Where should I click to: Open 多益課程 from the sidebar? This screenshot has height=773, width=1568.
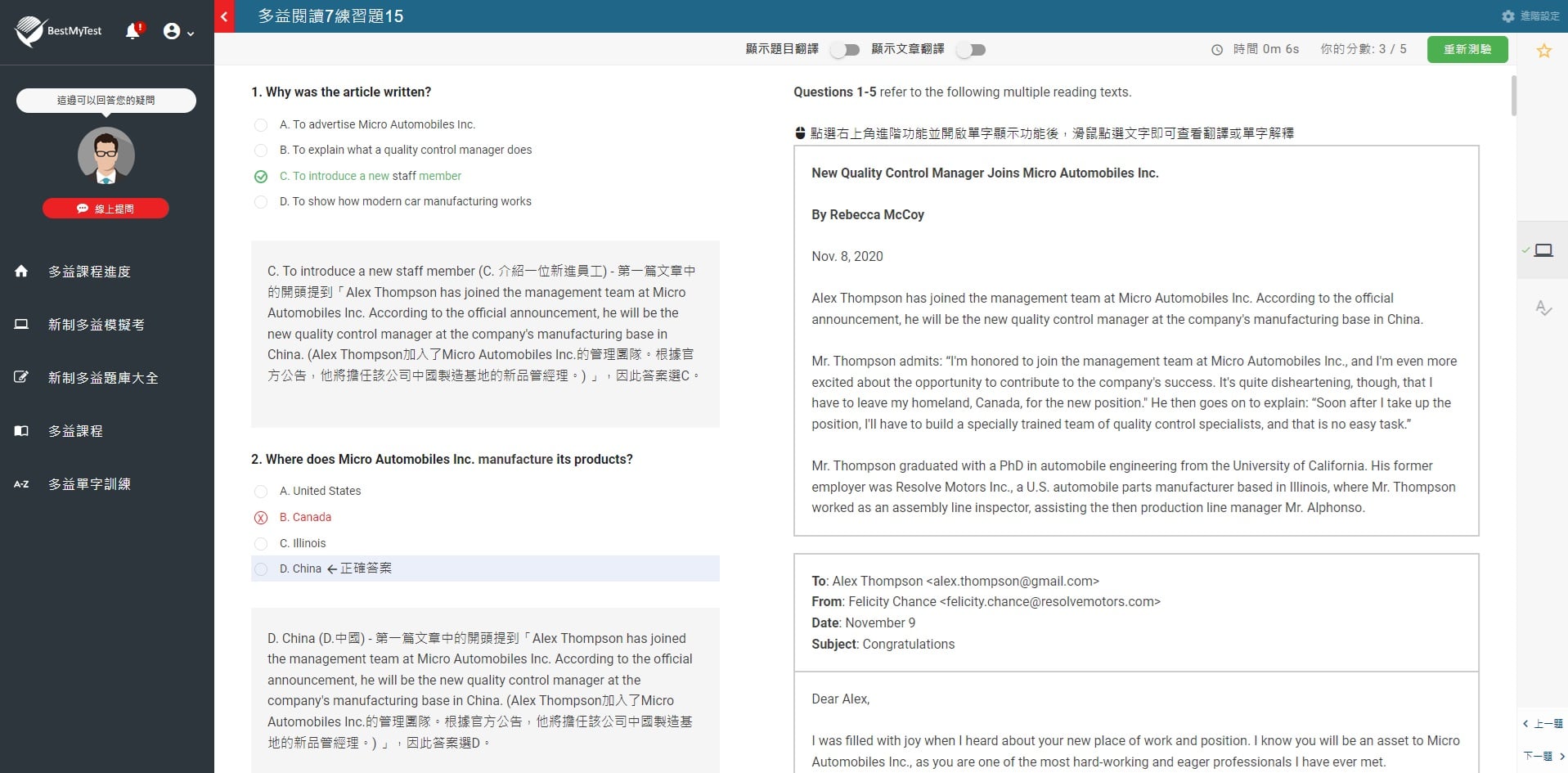pyautogui.click(x=75, y=431)
